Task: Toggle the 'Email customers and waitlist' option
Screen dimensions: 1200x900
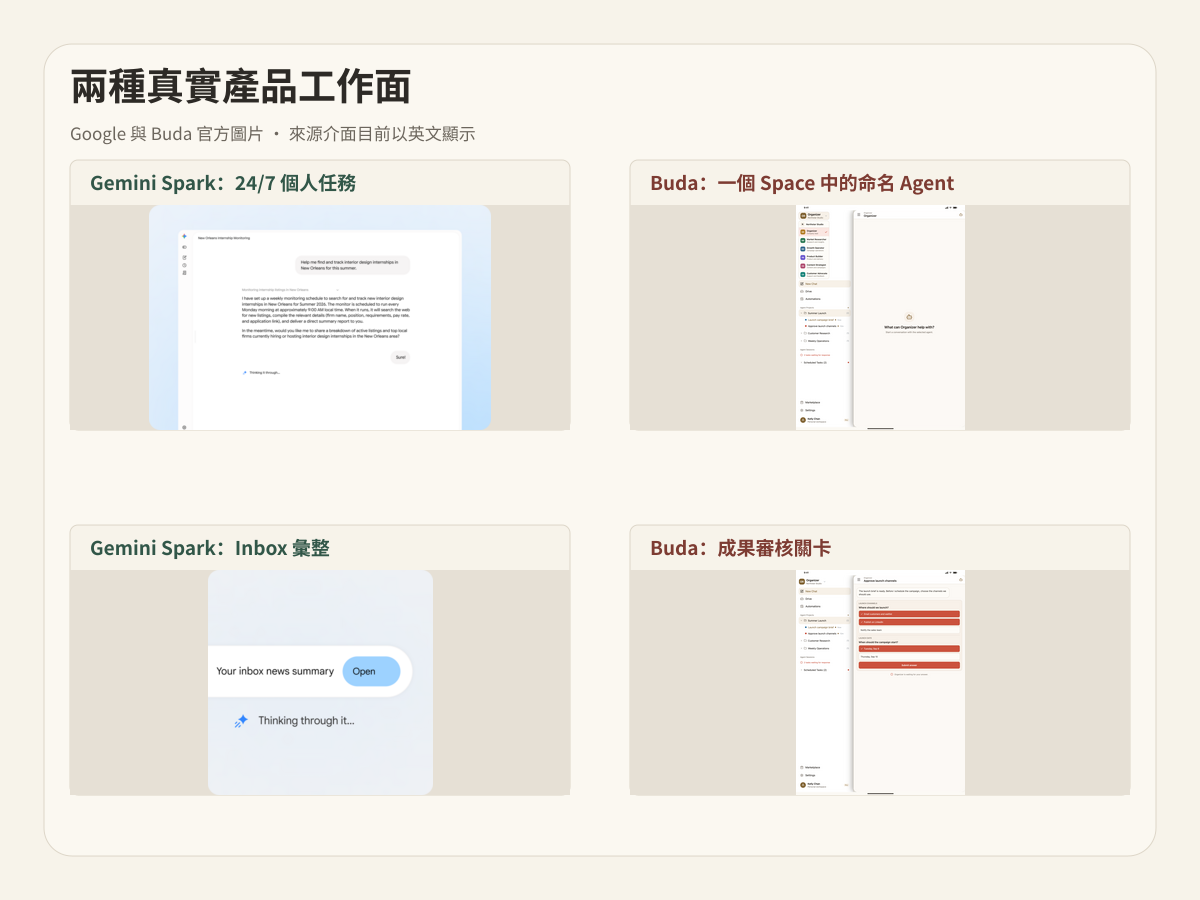Action: (x=909, y=614)
